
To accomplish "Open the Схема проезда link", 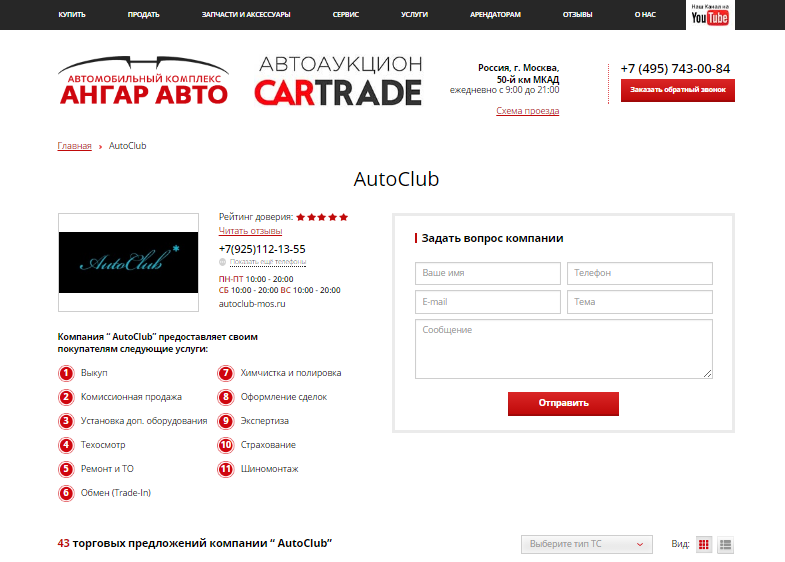I will [x=528, y=111].
